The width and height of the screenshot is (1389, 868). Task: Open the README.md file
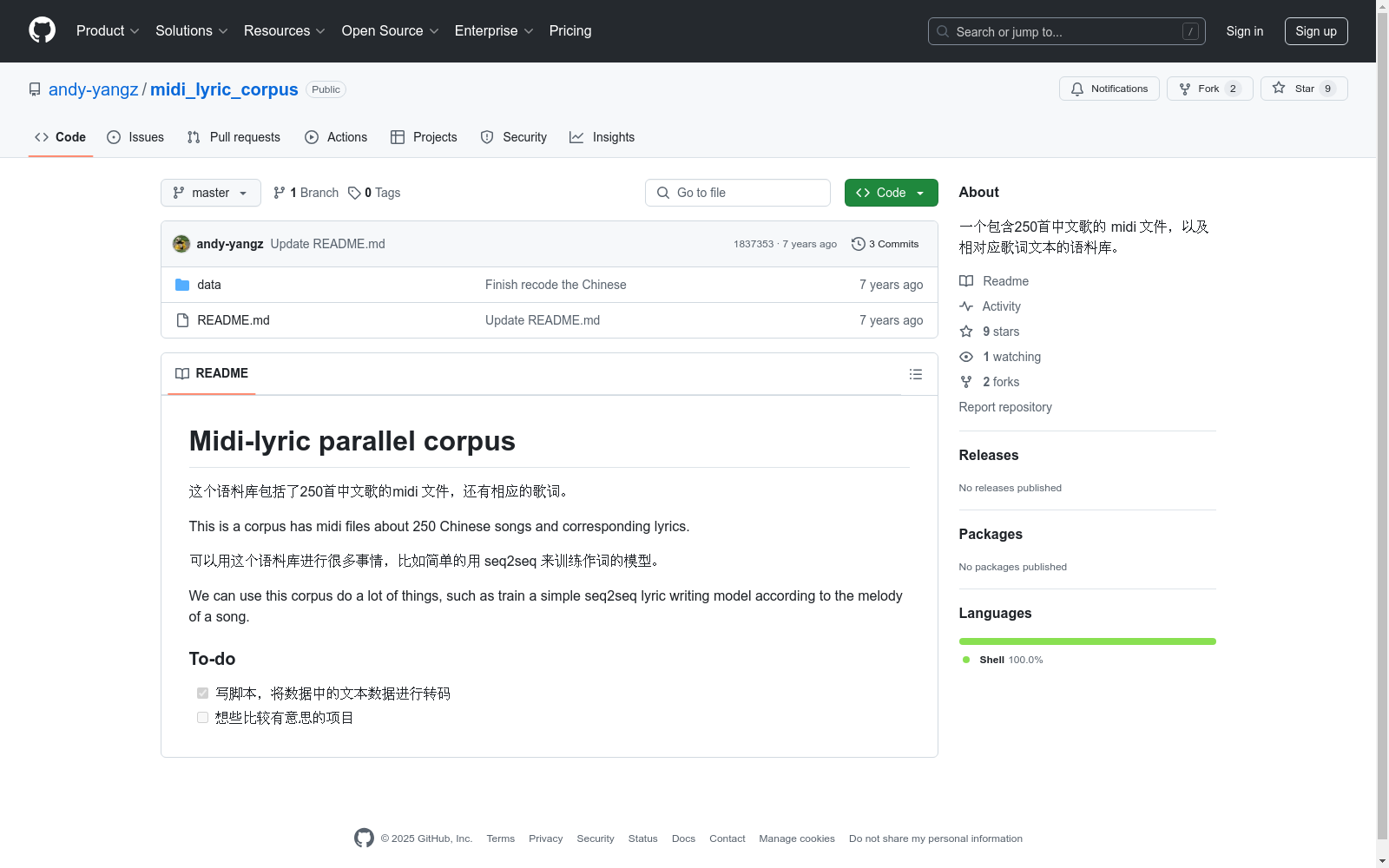click(234, 320)
